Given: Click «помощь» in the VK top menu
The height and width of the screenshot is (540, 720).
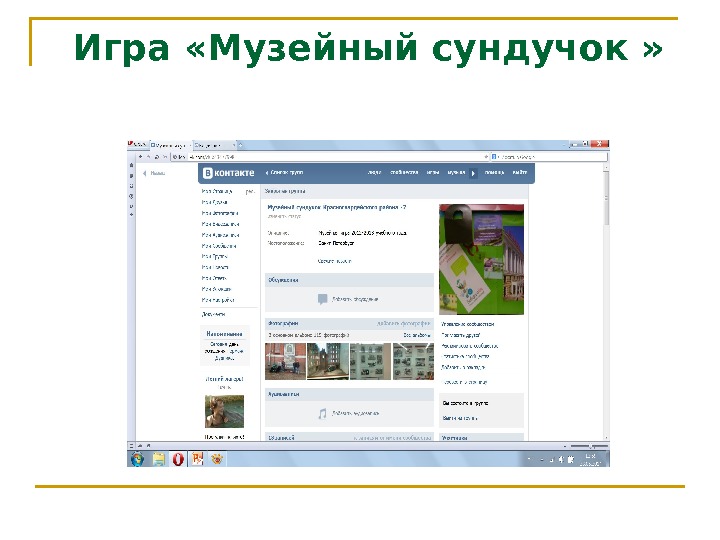Looking at the screenshot, I should 494,172.
